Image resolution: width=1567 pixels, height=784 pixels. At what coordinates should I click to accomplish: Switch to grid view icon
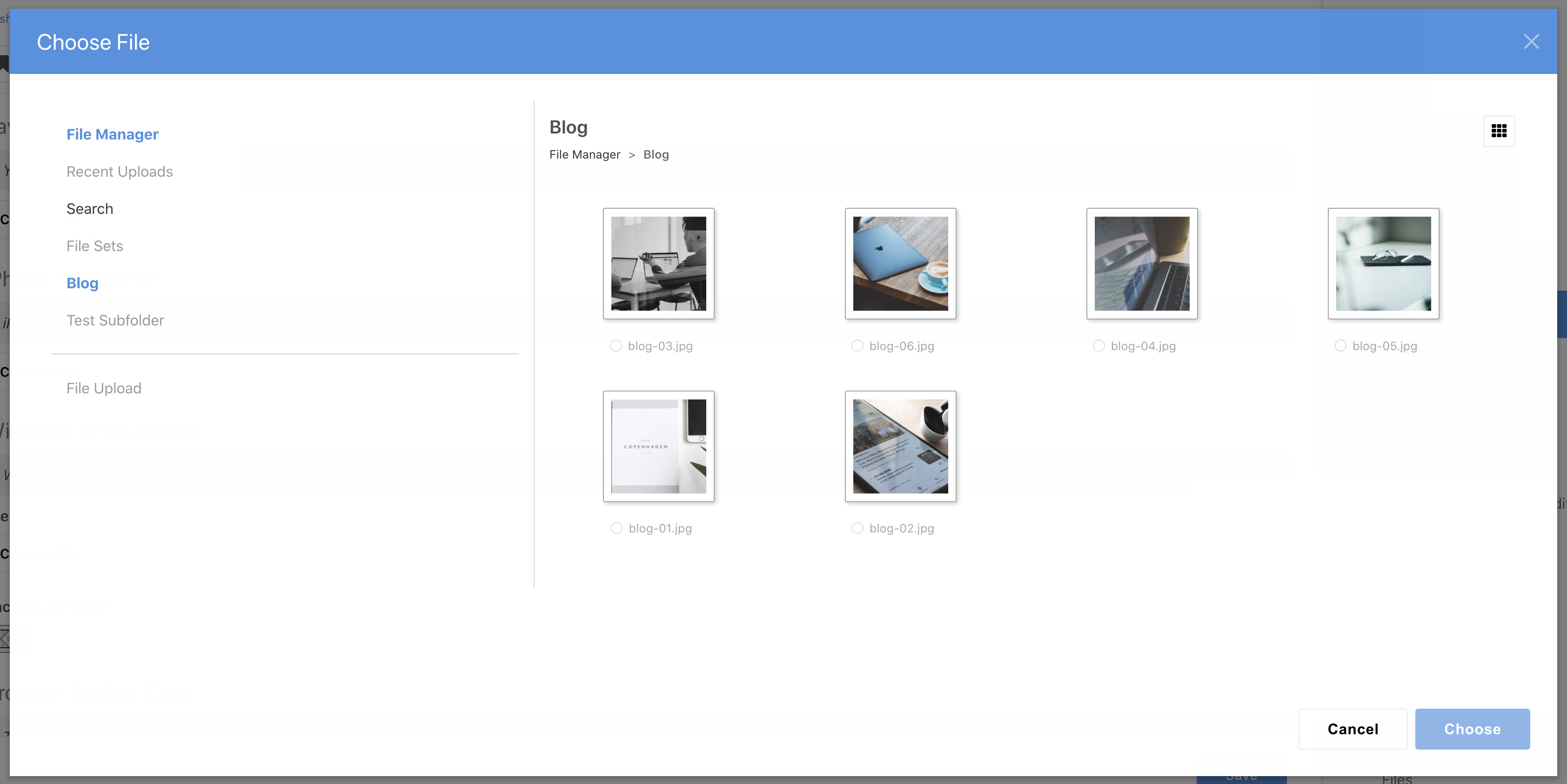1498,131
